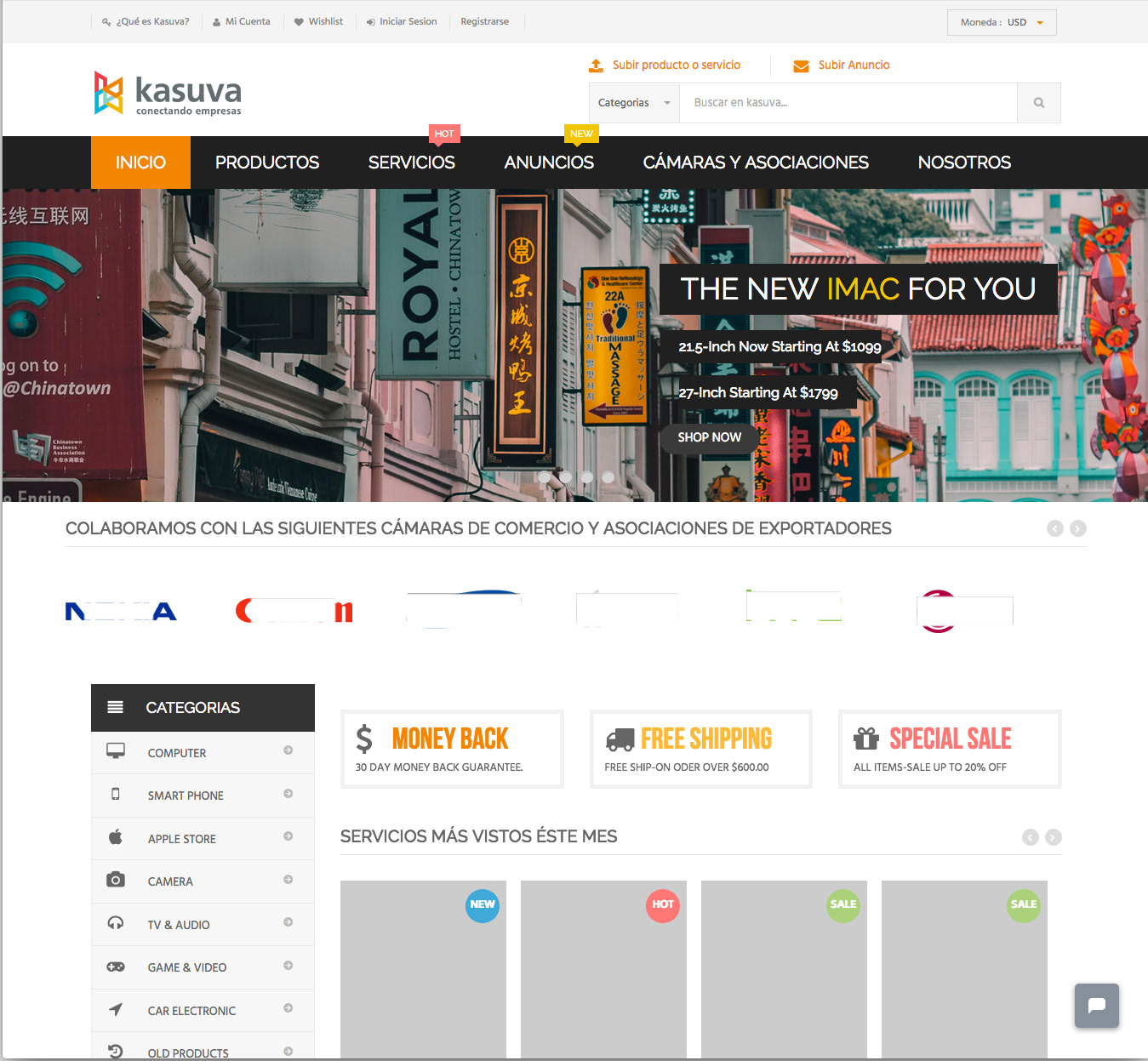Open the SERVICIOS nav menu
Image resolution: width=1148 pixels, height=1061 pixels.
click(x=412, y=163)
